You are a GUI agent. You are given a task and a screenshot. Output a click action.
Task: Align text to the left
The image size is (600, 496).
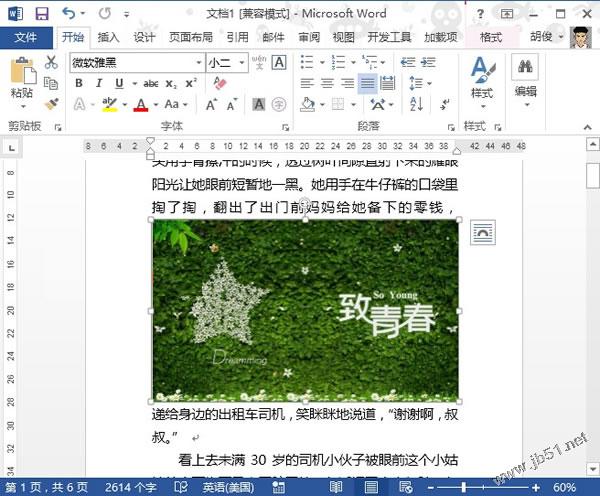pos(307,83)
